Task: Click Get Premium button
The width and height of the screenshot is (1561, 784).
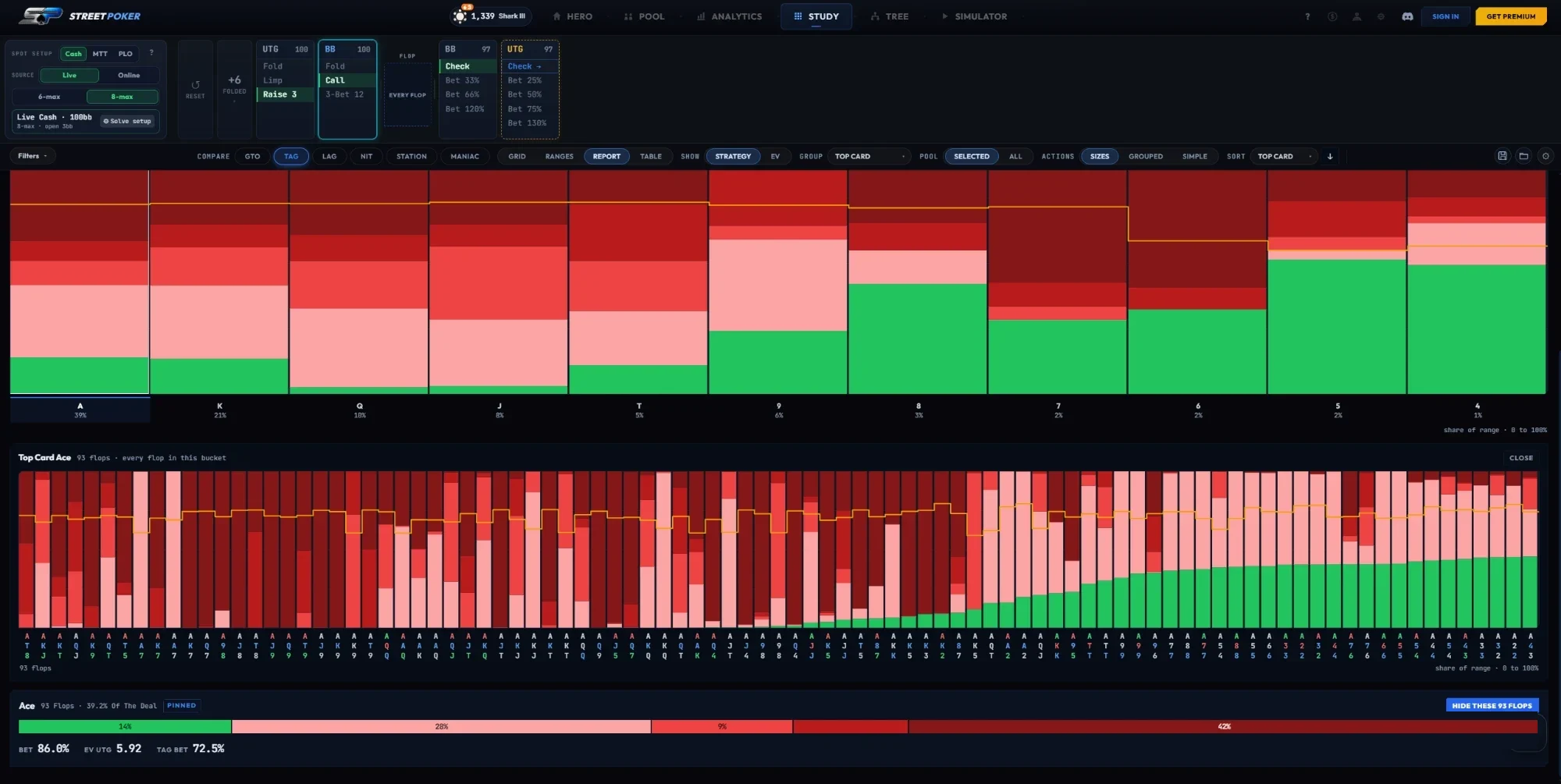Action: coord(1510,16)
